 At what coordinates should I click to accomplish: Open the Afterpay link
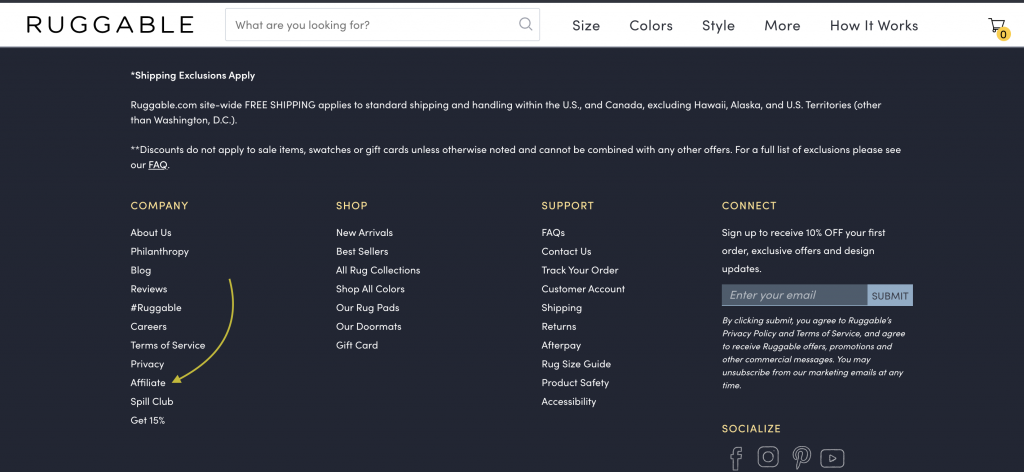pyautogui.click(x=561, y=345)
